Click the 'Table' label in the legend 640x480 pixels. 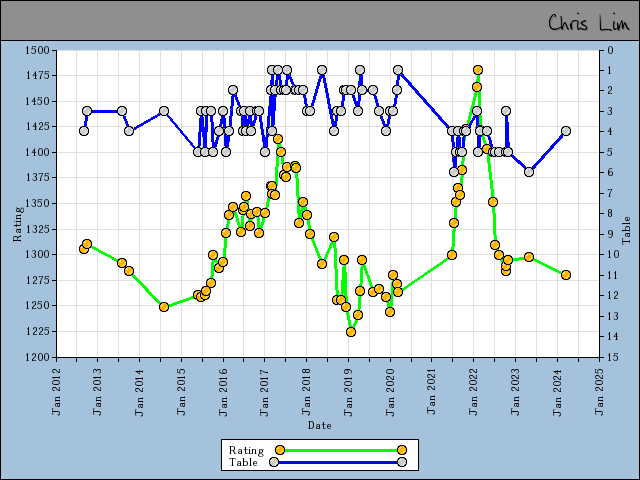243,462
